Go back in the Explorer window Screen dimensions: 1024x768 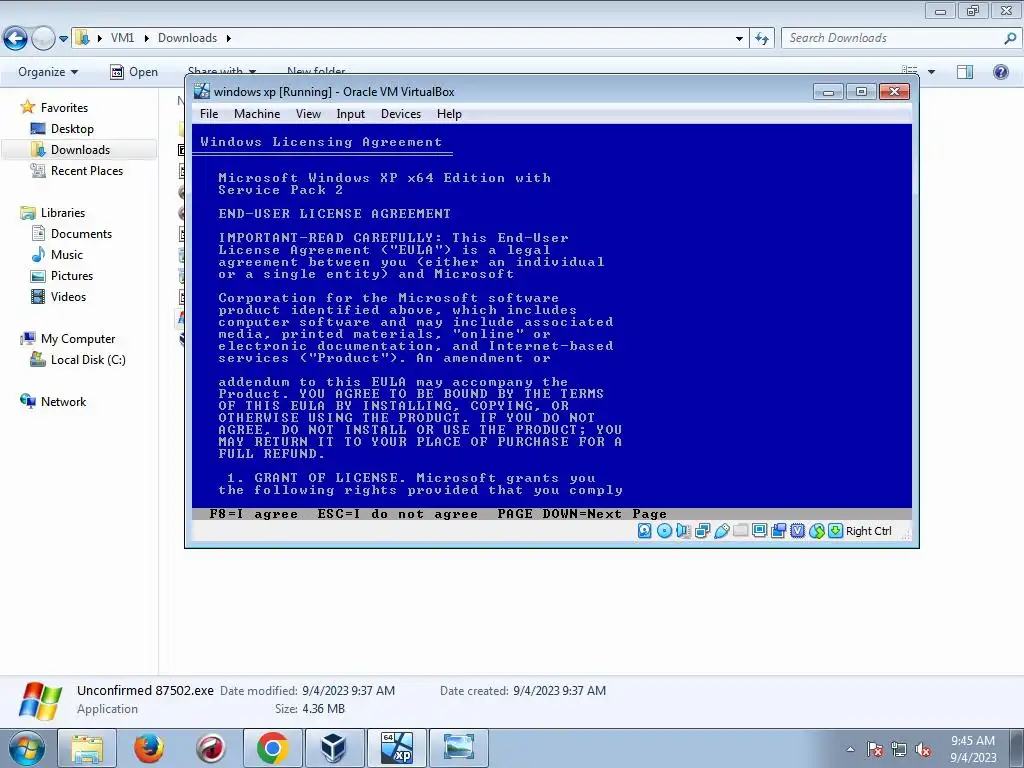pyautogui.click(x=16, y=38)
